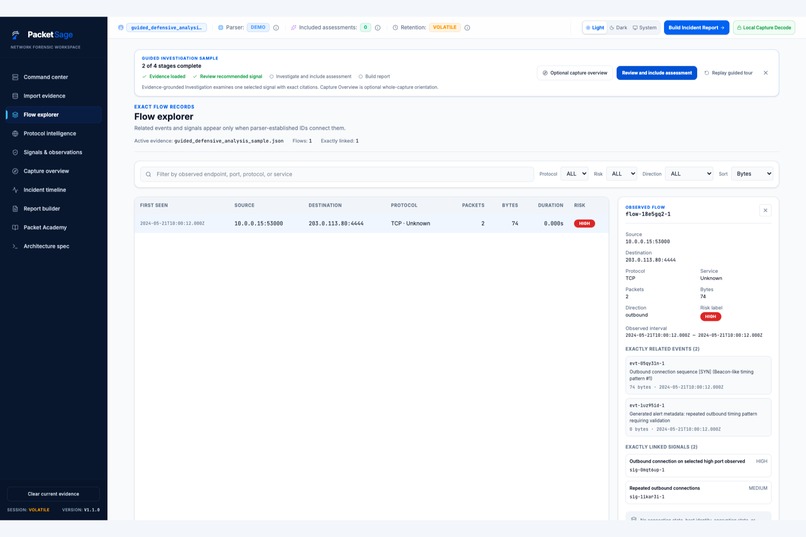
Task: Click the Command center sidebar icon
Action: point(15,77)
